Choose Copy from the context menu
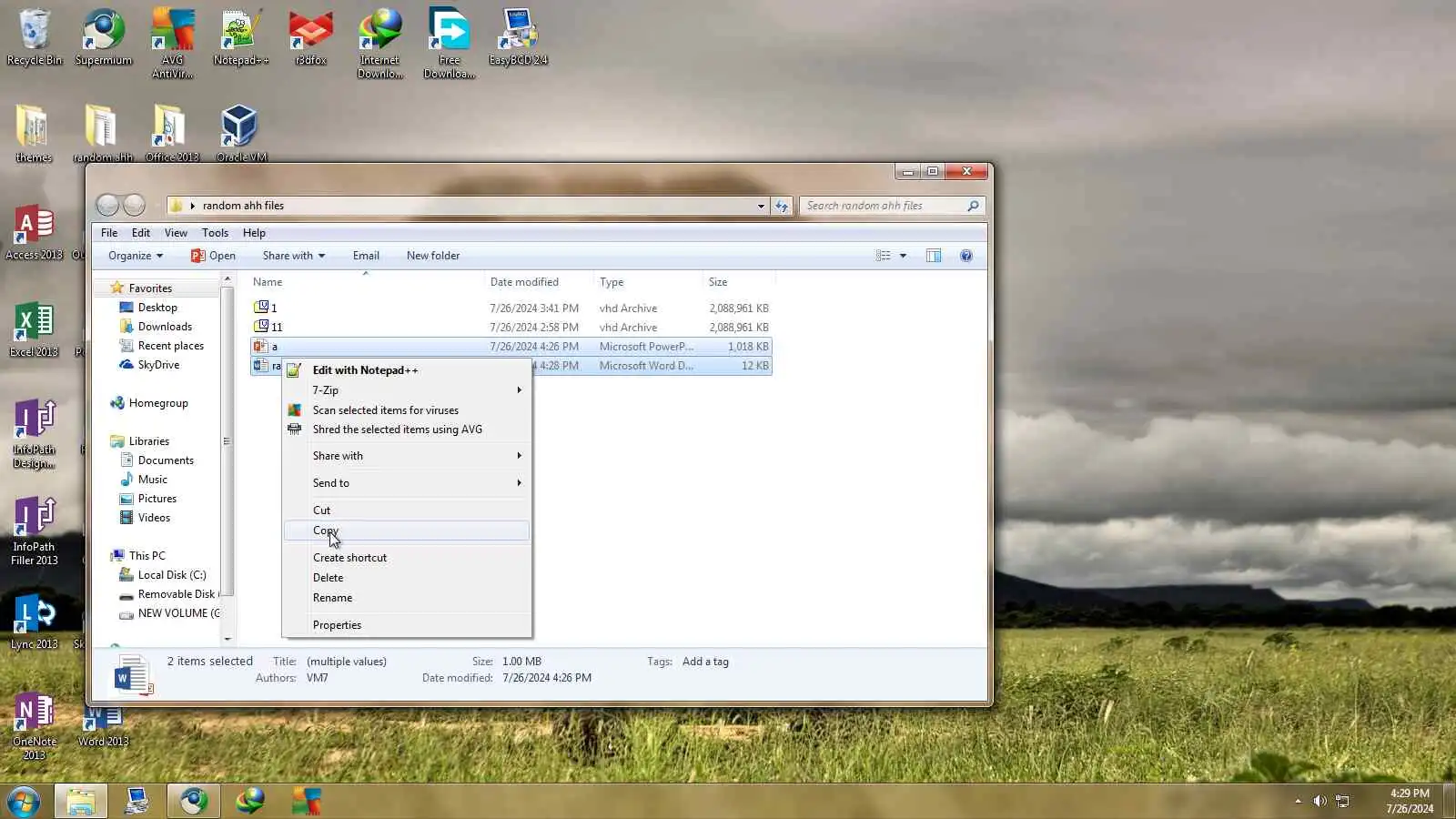Image resolution: width=1456 pixels, height=819 pixels. [407, 531]
